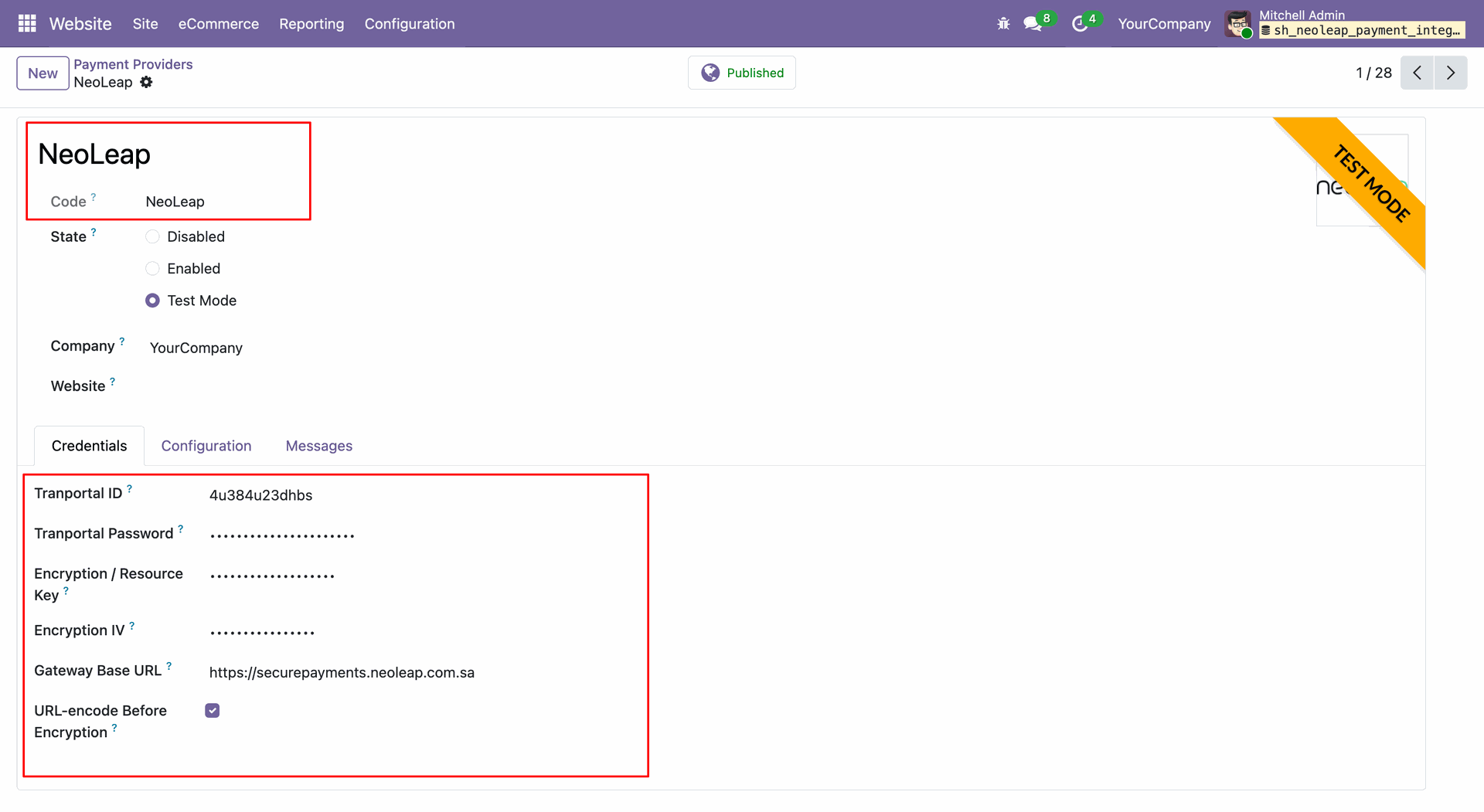Click the Website app title
This screenshot has height=812, width=1484.
(80, 24)
